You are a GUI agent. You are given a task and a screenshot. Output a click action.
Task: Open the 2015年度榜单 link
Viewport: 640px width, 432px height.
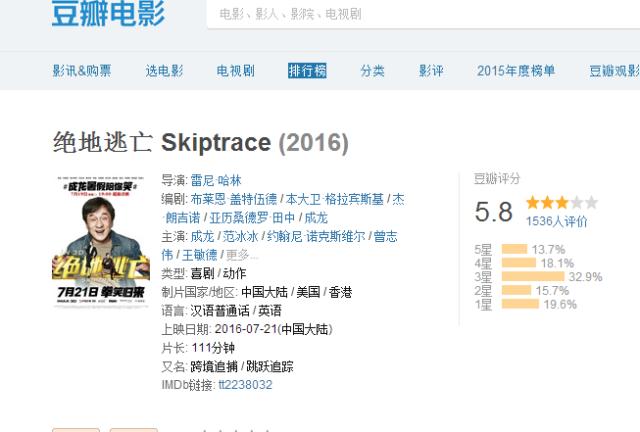click(x=515, y=71)
